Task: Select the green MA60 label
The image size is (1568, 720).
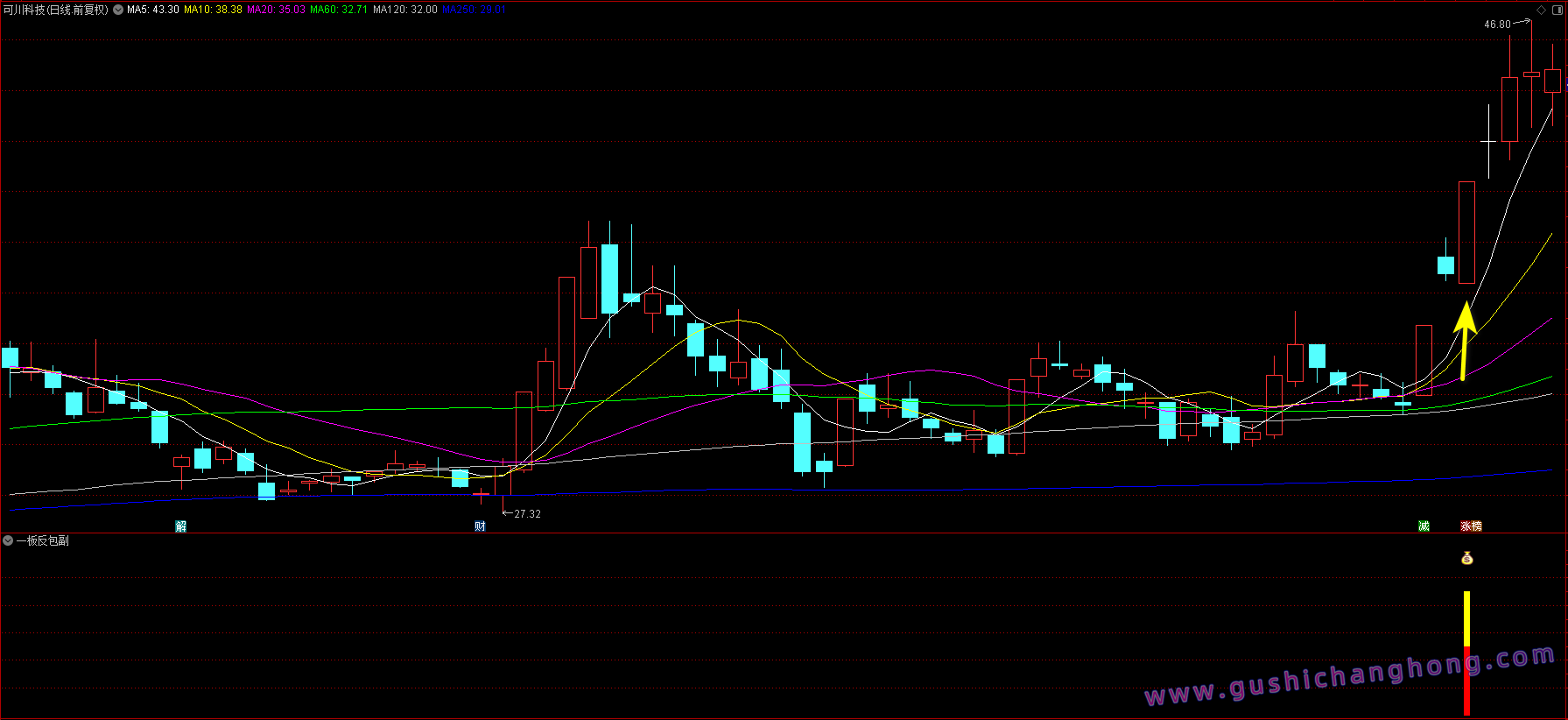Action: point(339,10)
